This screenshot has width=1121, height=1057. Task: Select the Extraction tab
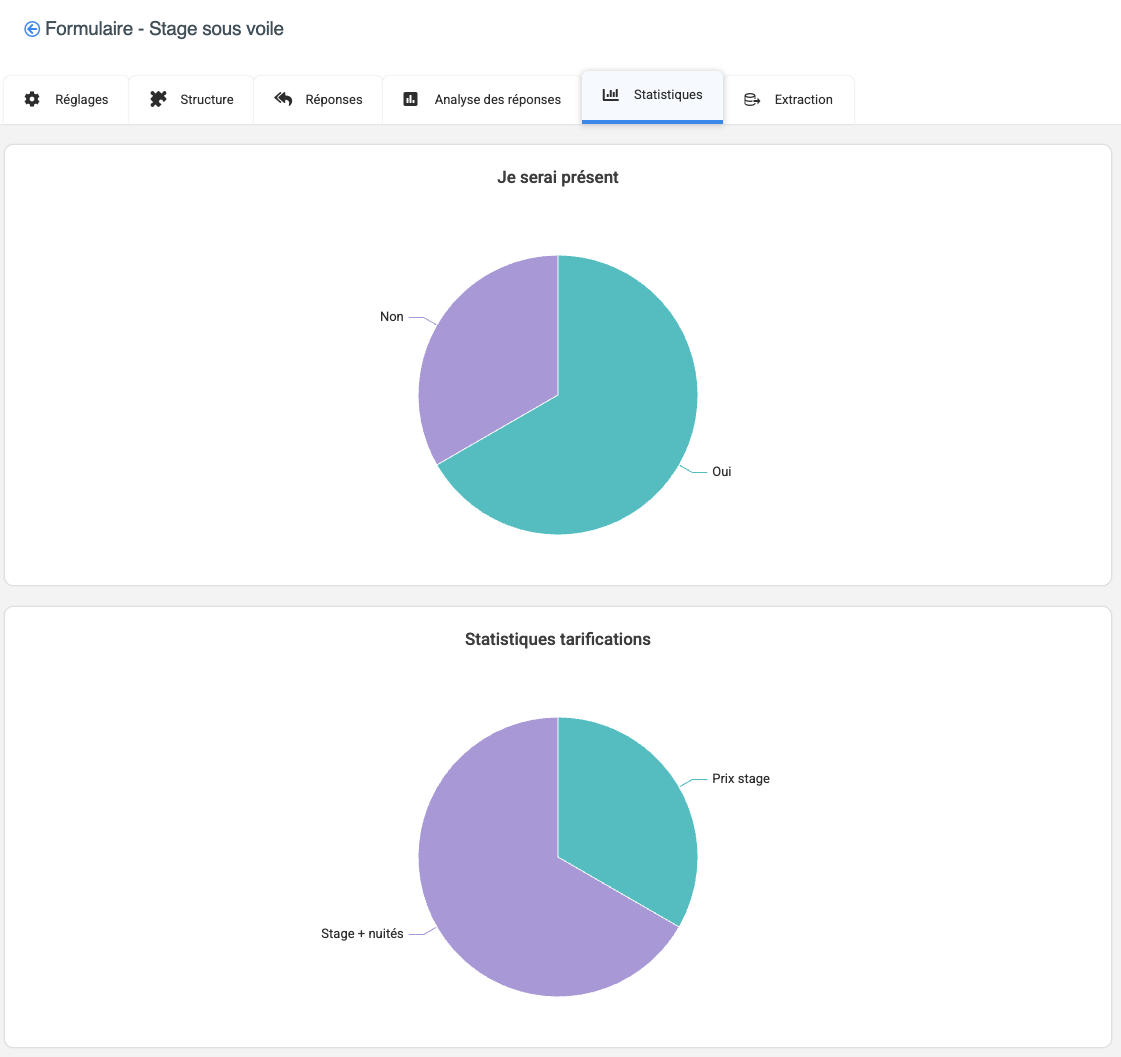click(803, 100)
